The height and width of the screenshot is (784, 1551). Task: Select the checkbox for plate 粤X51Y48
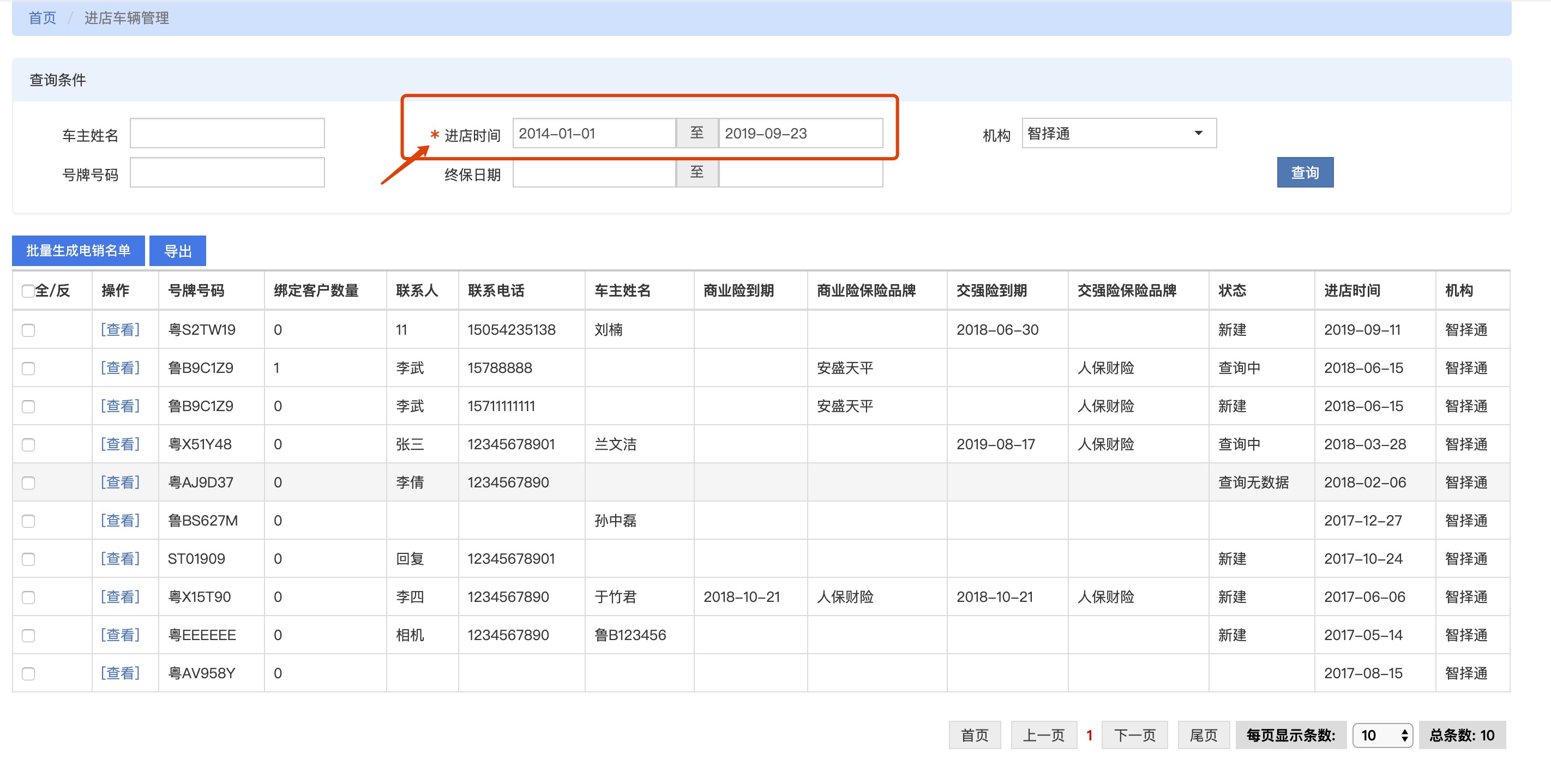pos(28,444)
